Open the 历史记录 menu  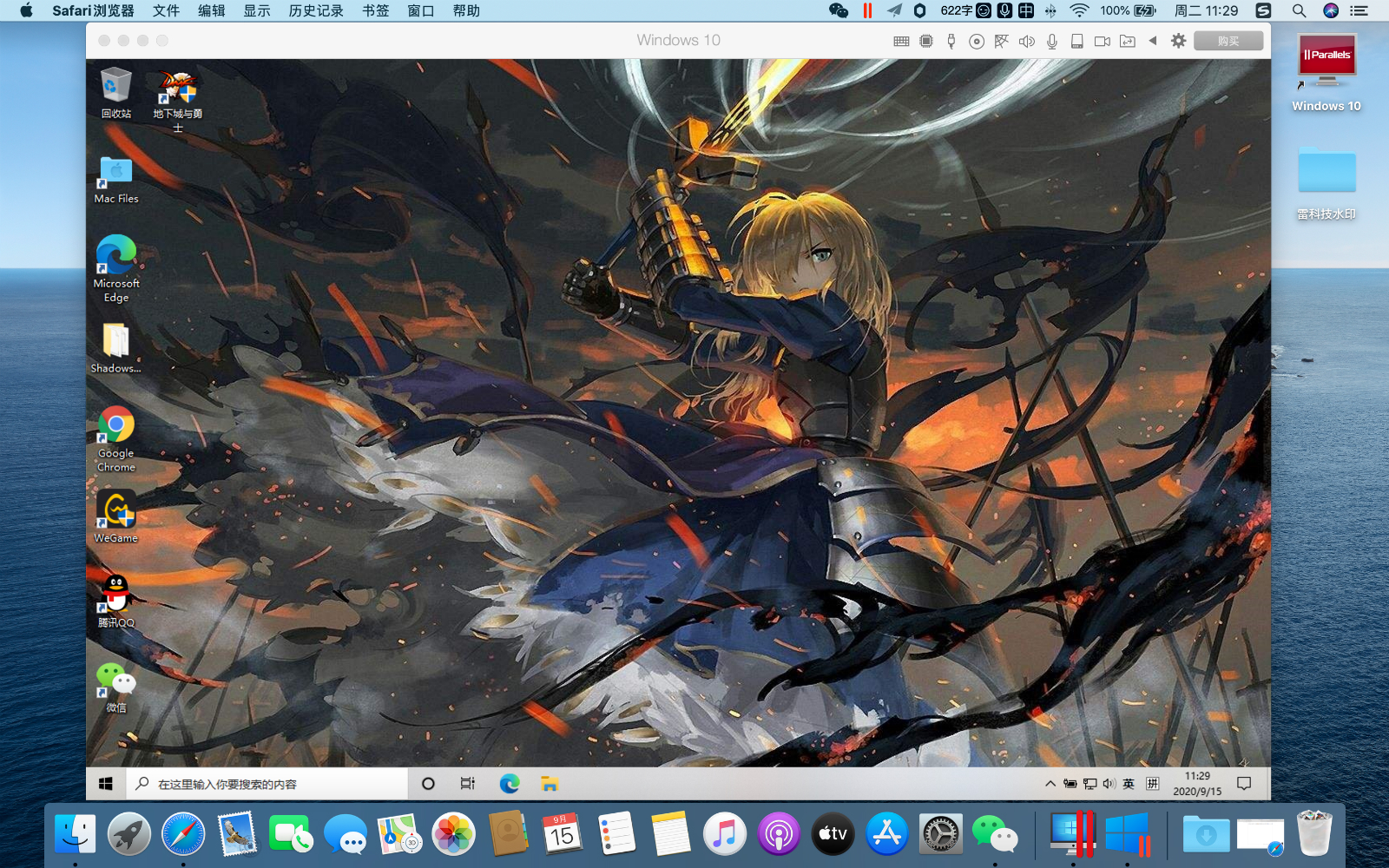tap(316, 10)
